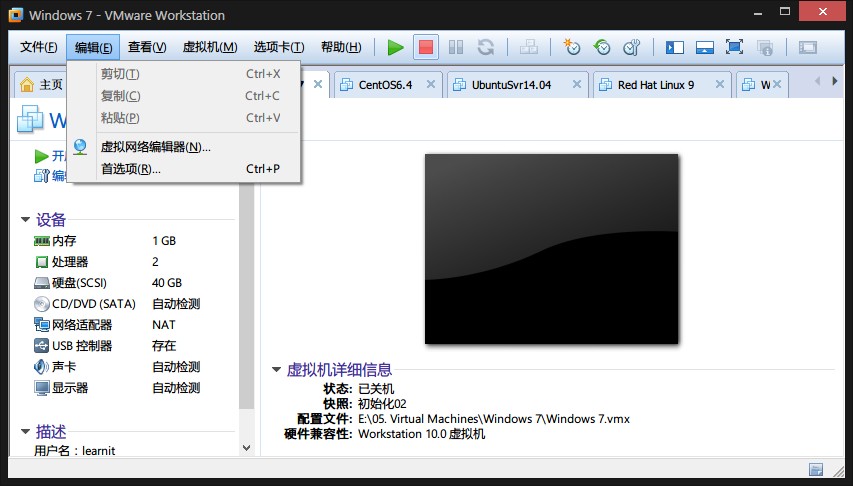This screenshot has height=486, width=853.
Task: Click the 显示器 display monitor icon
Action: click(41, 388)
